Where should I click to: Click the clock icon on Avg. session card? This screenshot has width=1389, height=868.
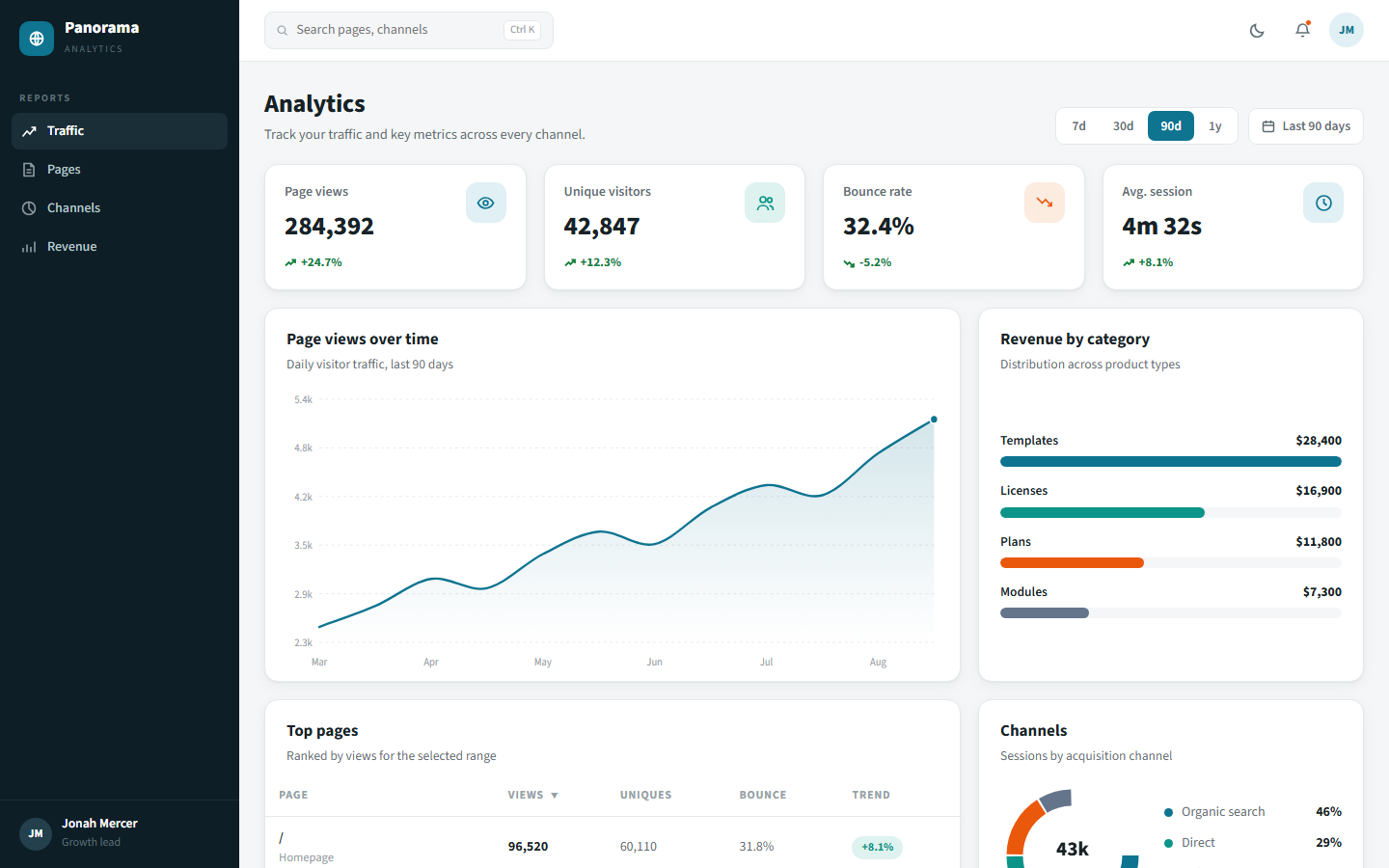pyautogui.click(x=1323, y=203)
